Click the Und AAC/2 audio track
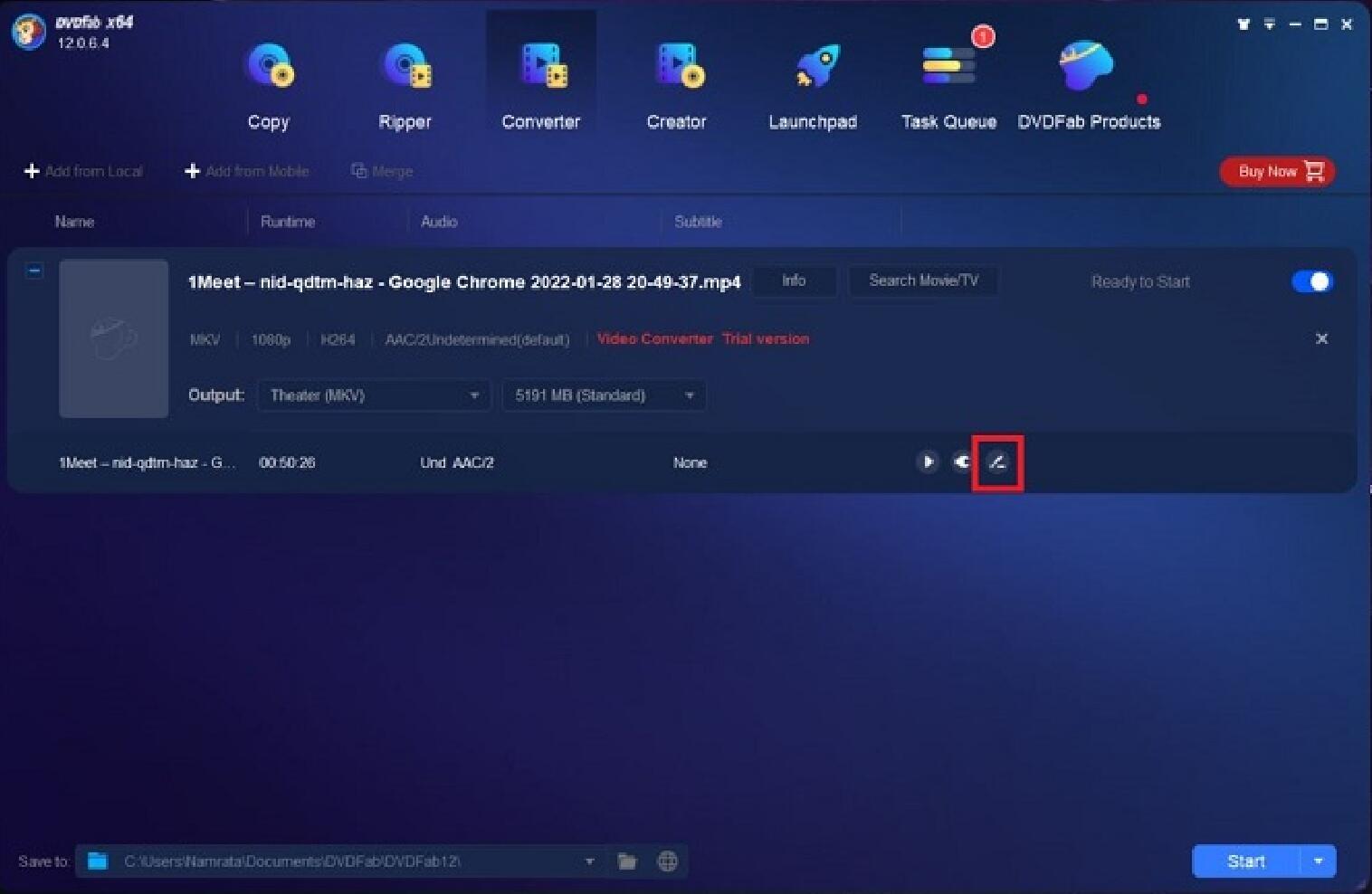 click(x=457, y=462)
